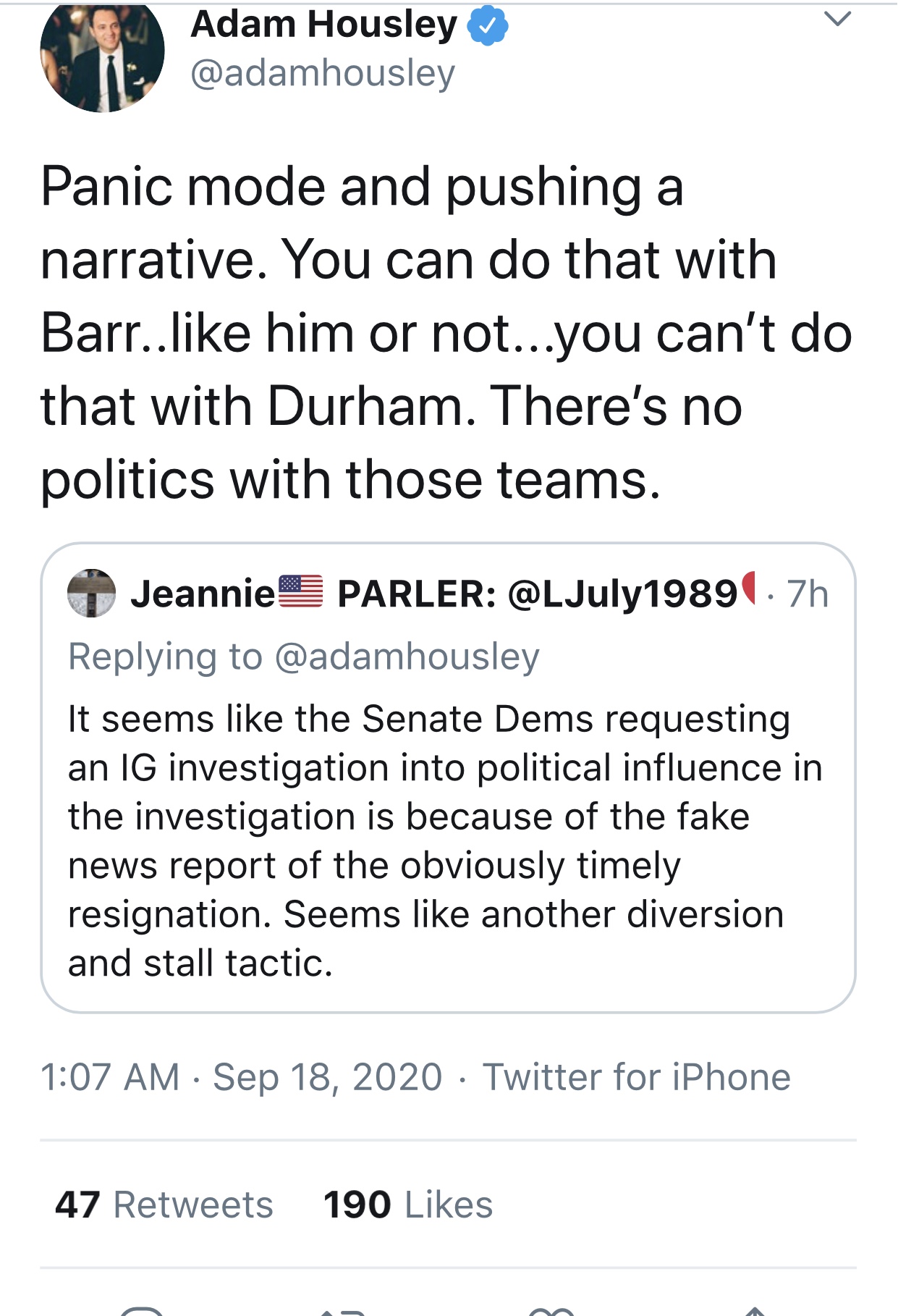Open the PARLER: @LJuly1989 username
This screenshot has width=898, height=1316.
538,594
